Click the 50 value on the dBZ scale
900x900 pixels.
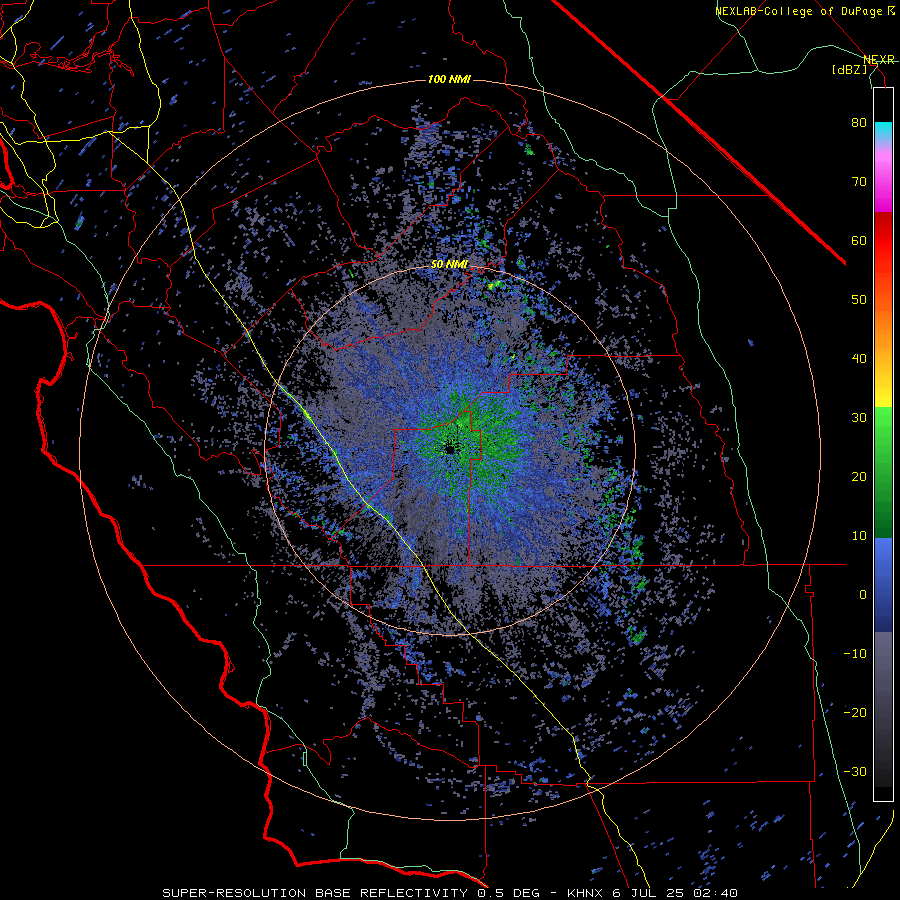click(x=859, y=300)
